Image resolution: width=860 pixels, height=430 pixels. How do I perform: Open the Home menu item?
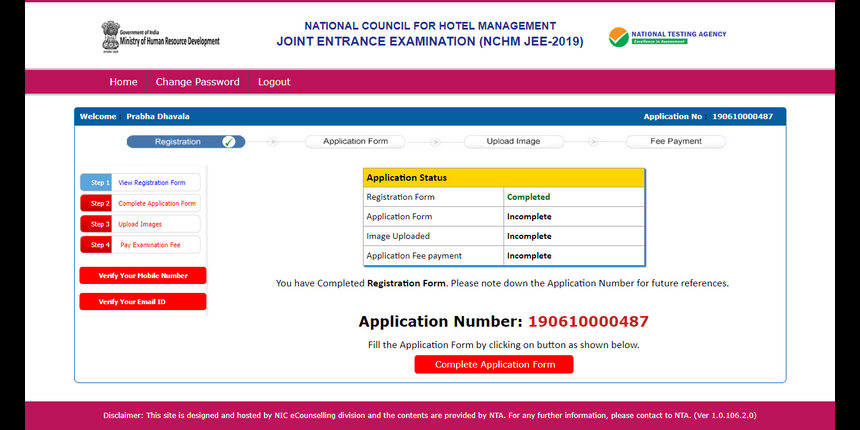[x=123, y=82]
